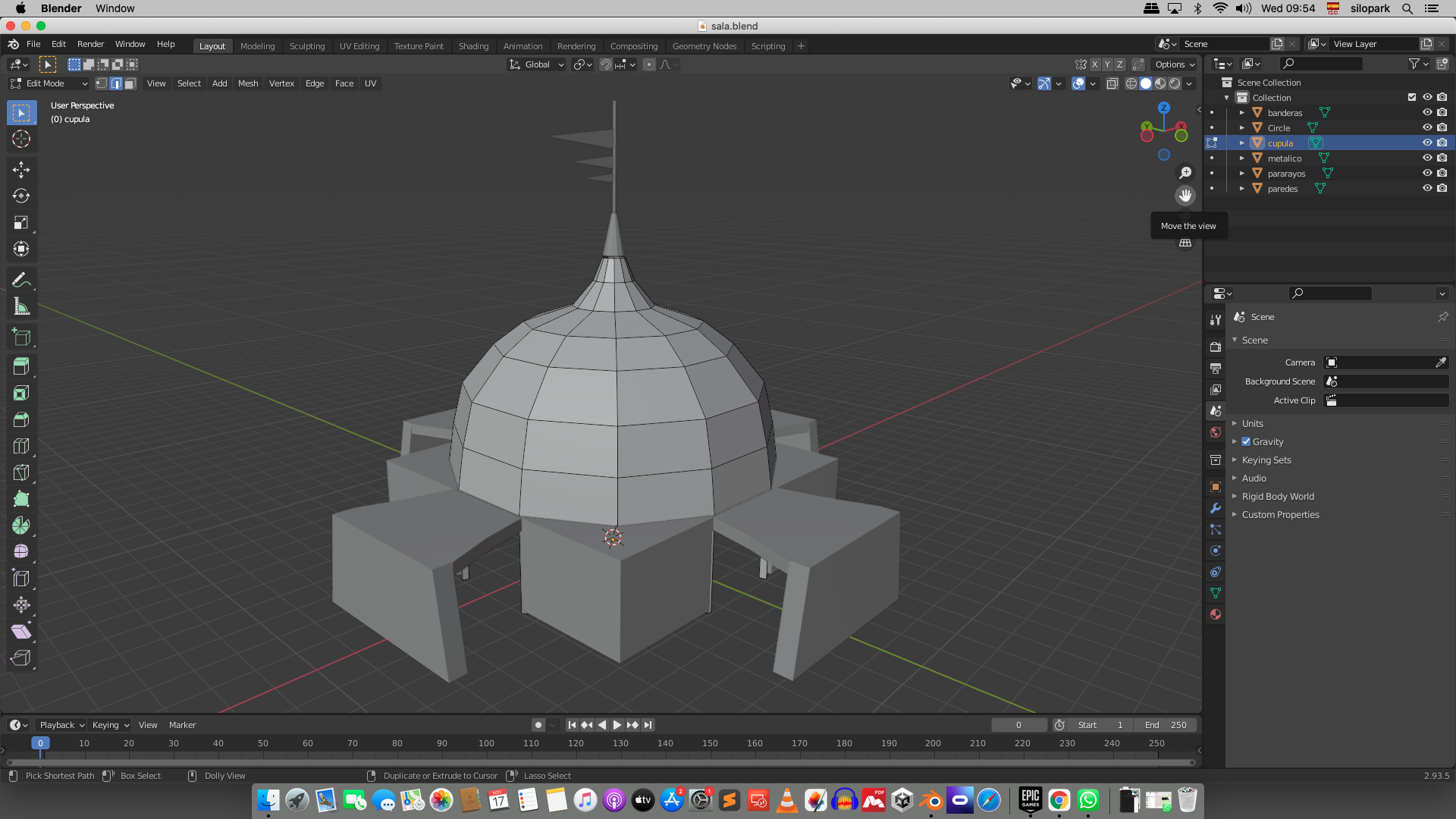Select the Measure tool

pos(21,306)
